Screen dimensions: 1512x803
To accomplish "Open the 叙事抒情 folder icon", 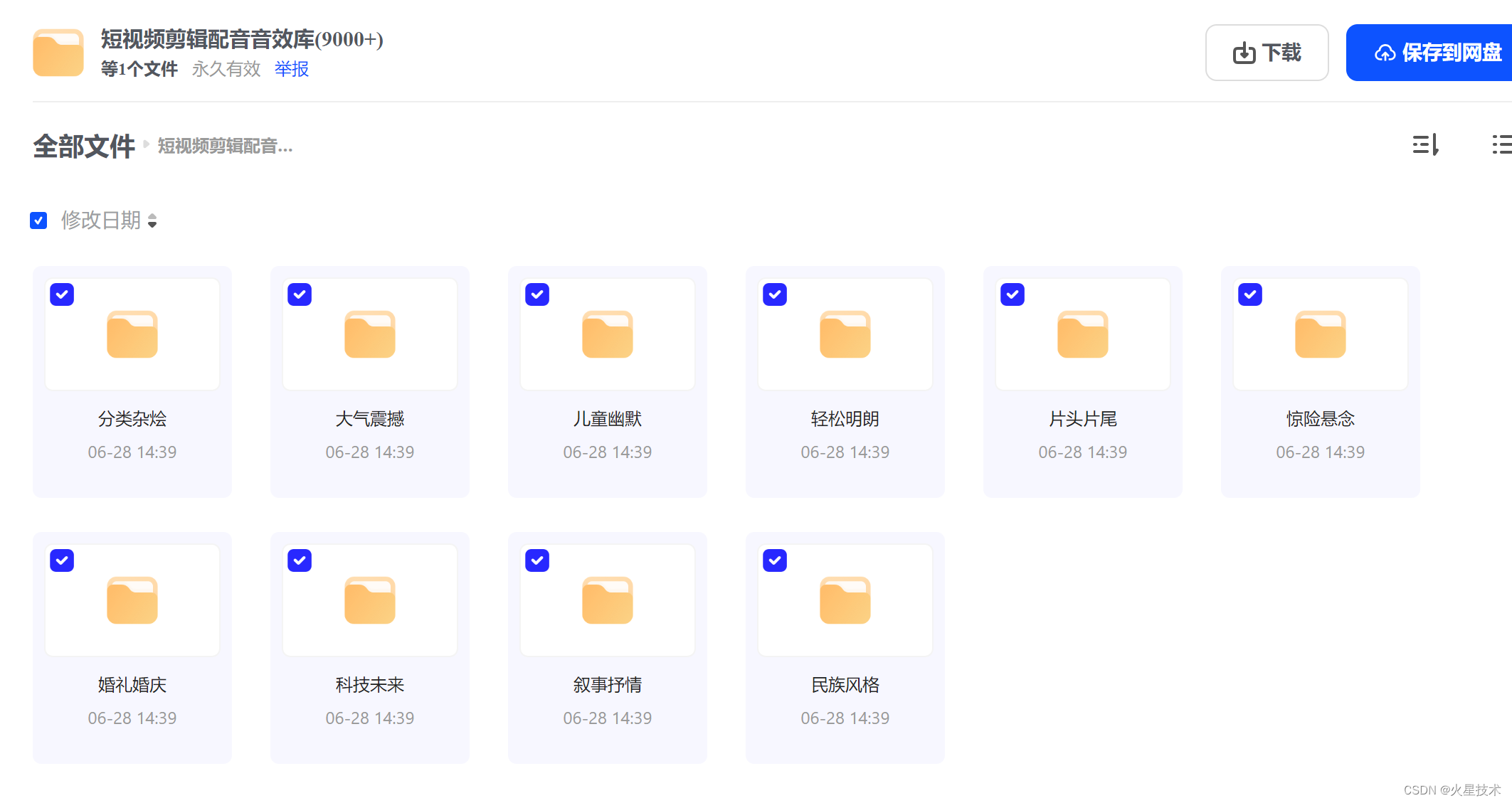I will [x=608, y=600].
